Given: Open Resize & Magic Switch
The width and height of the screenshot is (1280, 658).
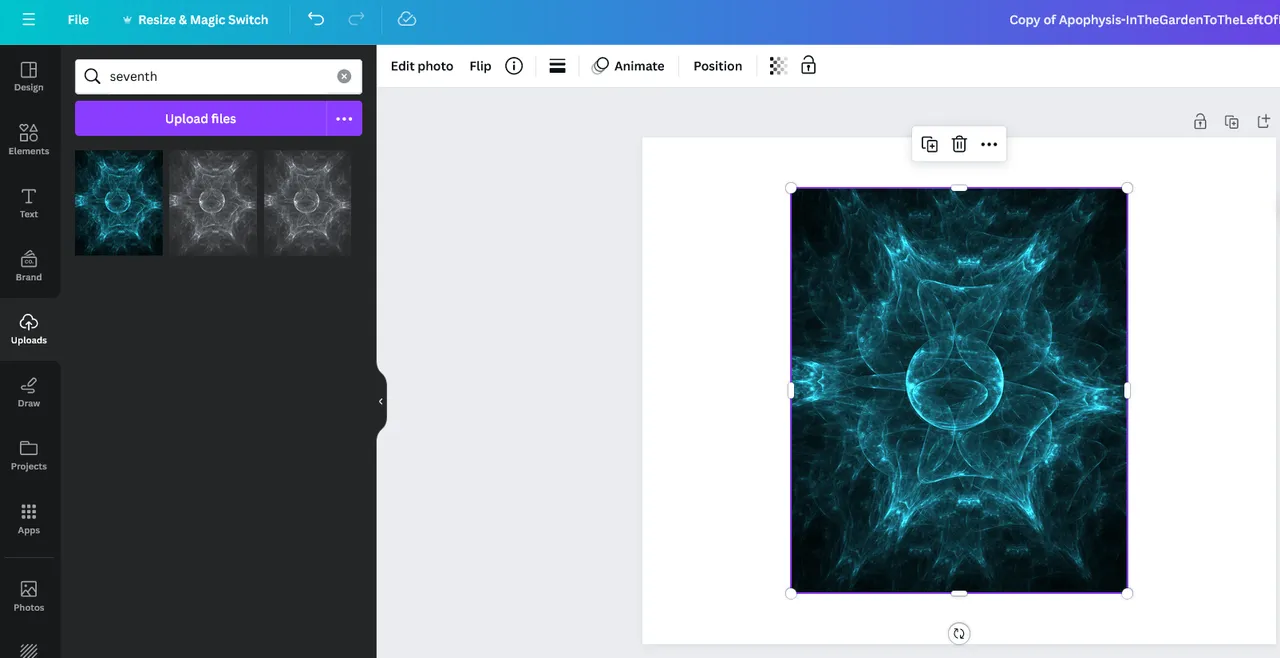Looking at the screenshot, I should 195,19.
